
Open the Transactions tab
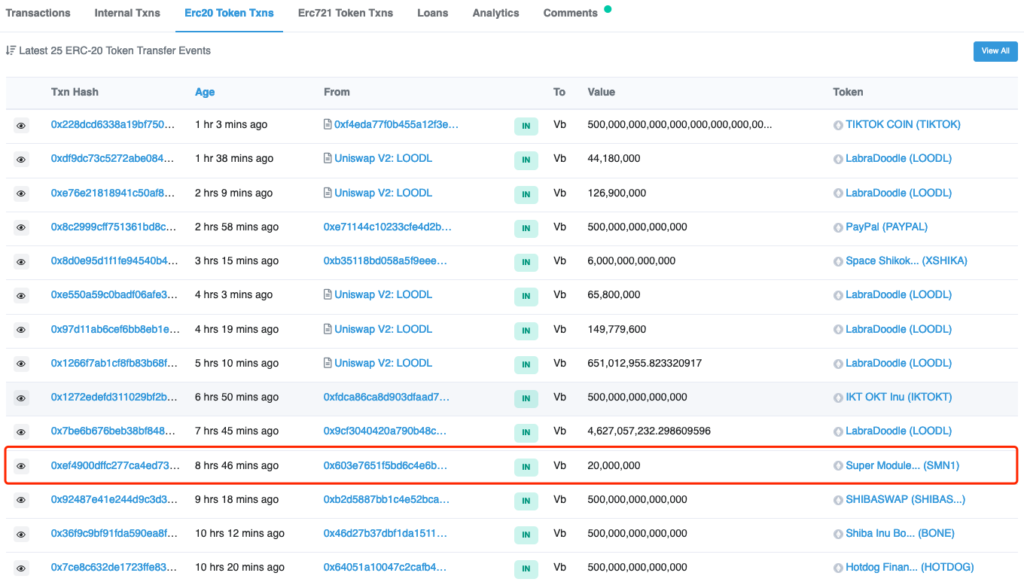(38, 13)
